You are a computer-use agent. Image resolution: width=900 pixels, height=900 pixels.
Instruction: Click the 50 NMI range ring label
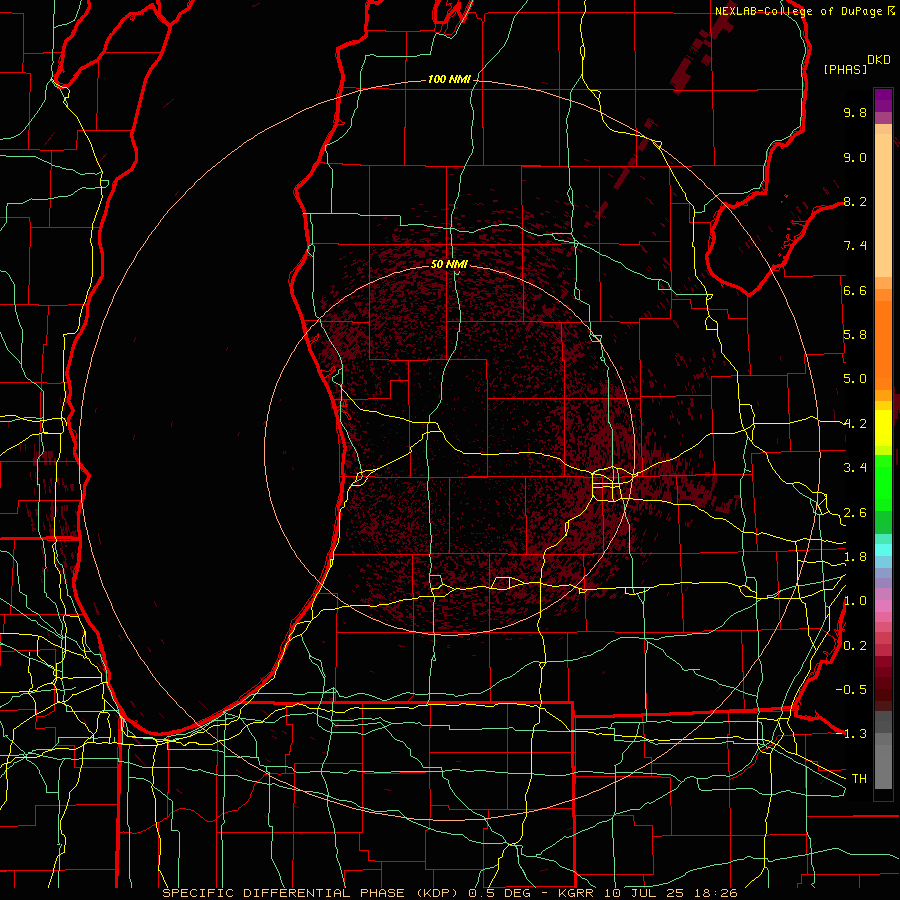449,264
